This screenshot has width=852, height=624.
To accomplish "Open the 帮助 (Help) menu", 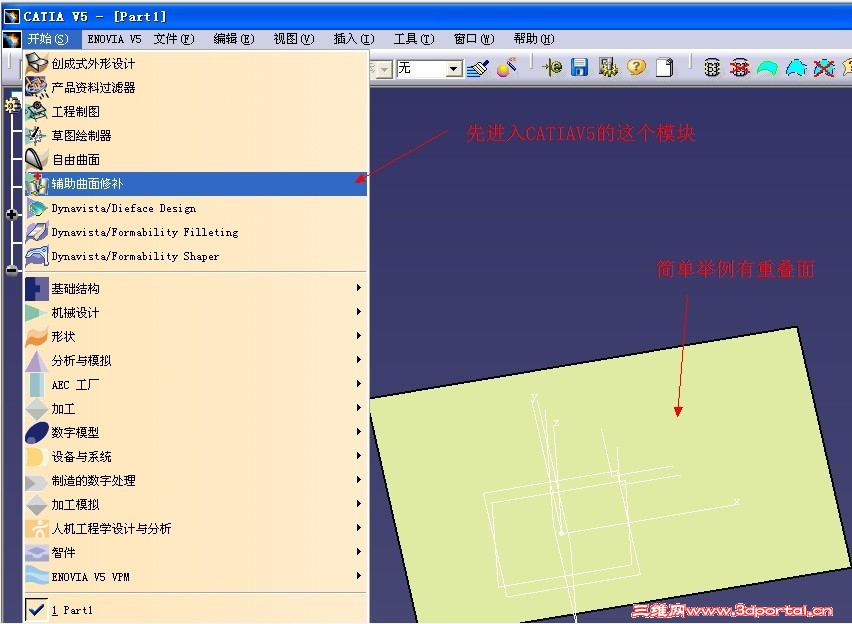I will 534,39.
